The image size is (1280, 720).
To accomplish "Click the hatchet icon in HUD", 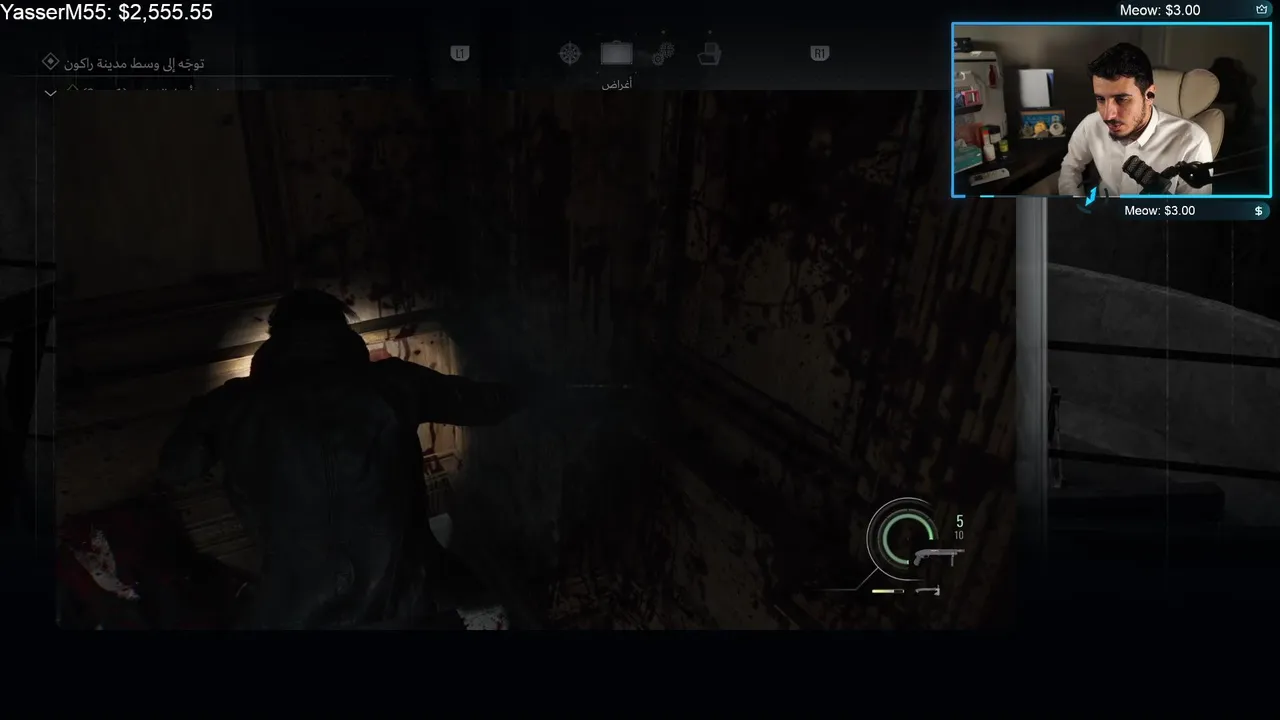I will [927, 591].
